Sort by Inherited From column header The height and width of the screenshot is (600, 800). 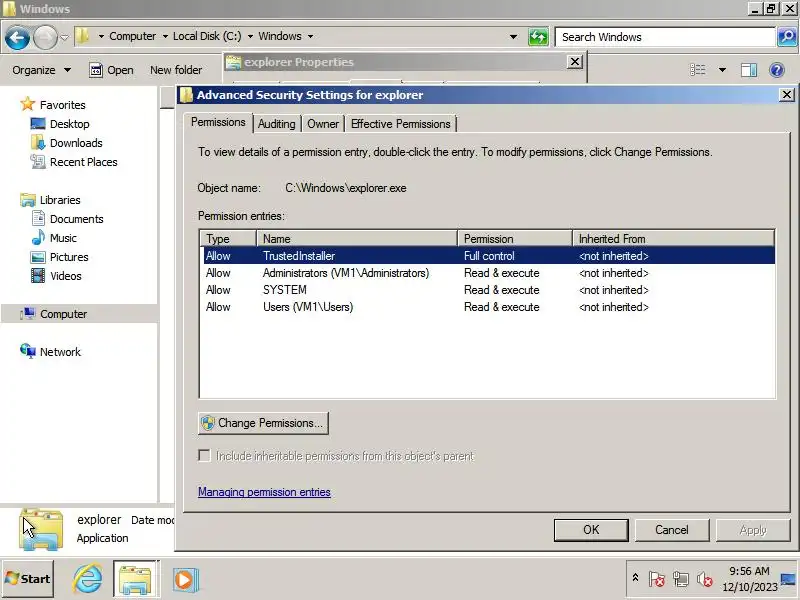pos(673,238)
